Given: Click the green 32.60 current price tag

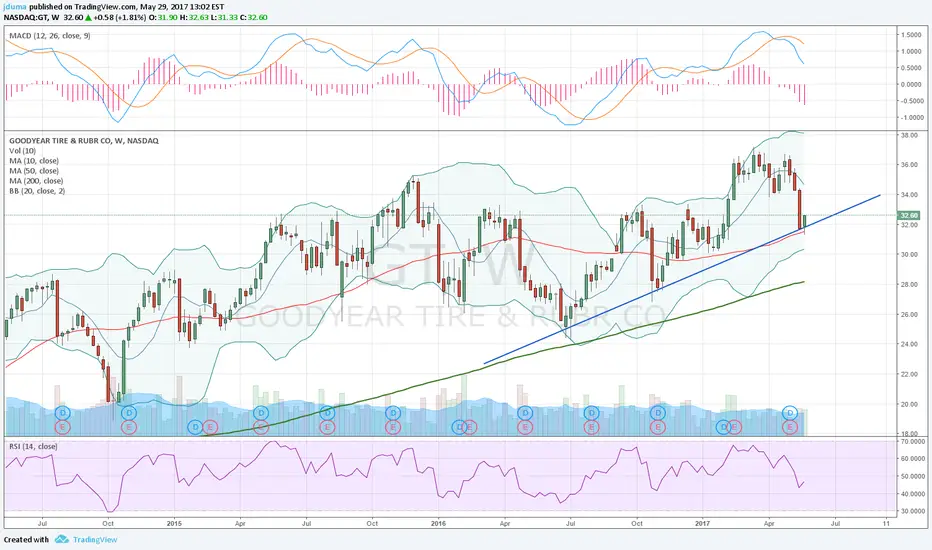Looking at the screenshot, I should (x=909, y=215).
